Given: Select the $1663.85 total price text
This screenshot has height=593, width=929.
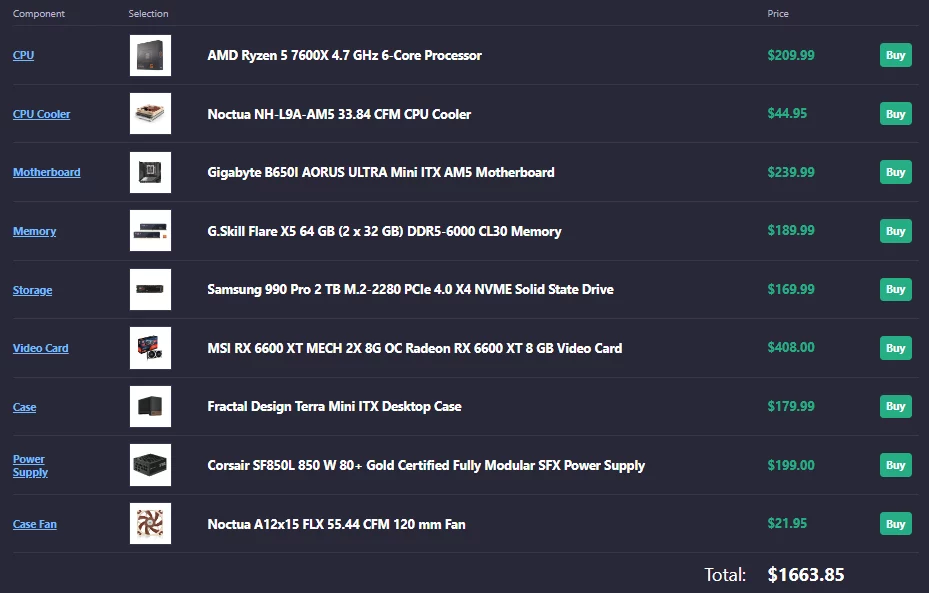Looking at the screenshot, I should tap(805, 574).
